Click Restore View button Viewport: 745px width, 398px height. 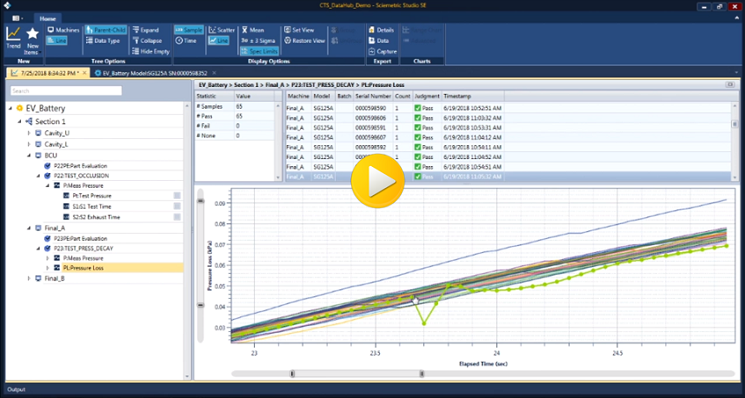[305, 41]
